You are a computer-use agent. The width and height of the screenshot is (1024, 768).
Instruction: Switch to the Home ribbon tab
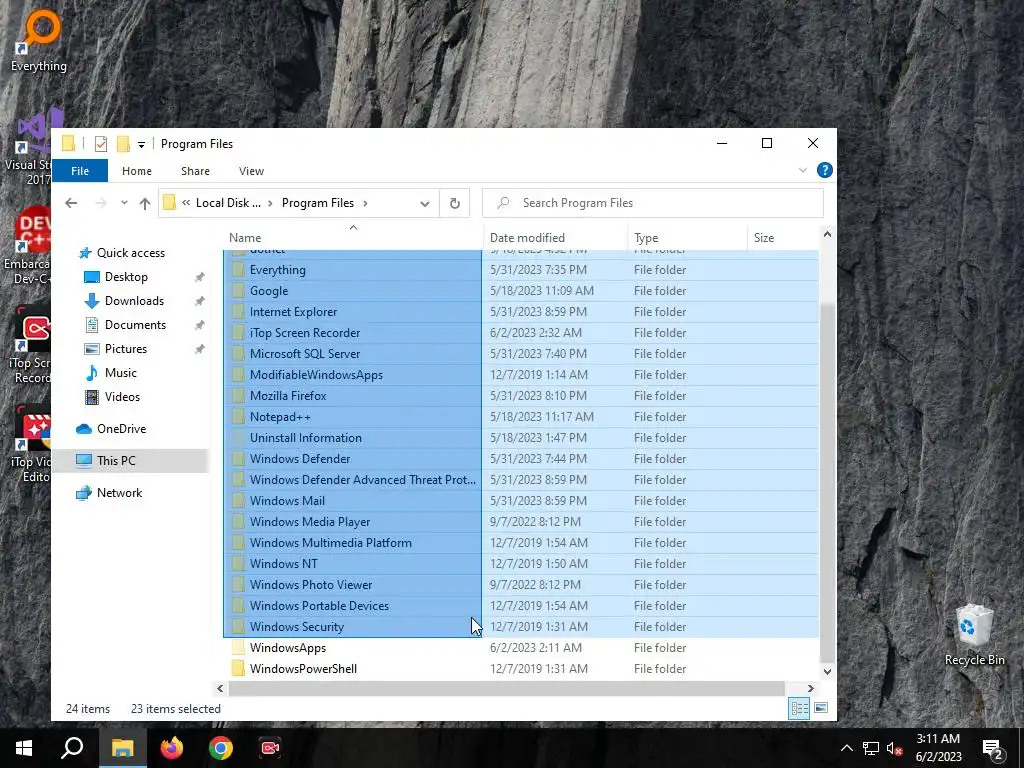(x=136, y=171)
